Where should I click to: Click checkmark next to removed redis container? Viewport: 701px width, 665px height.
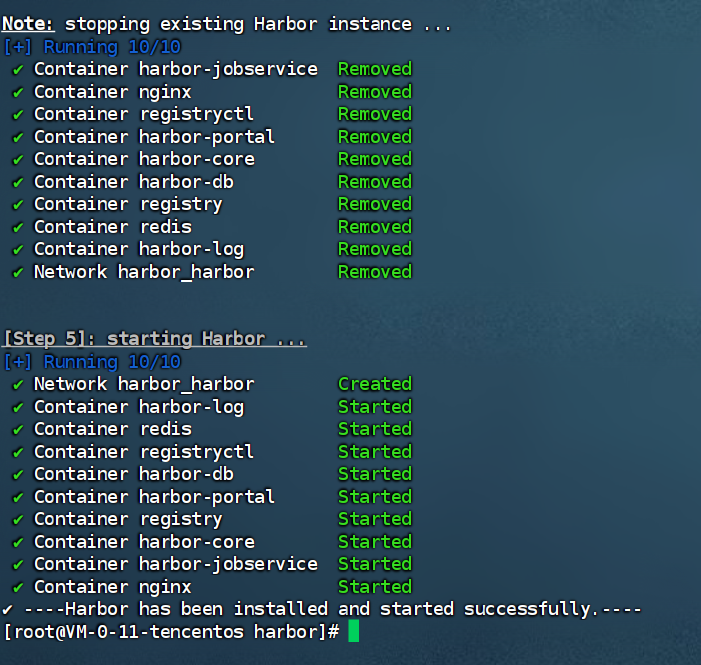pos(18,227)
